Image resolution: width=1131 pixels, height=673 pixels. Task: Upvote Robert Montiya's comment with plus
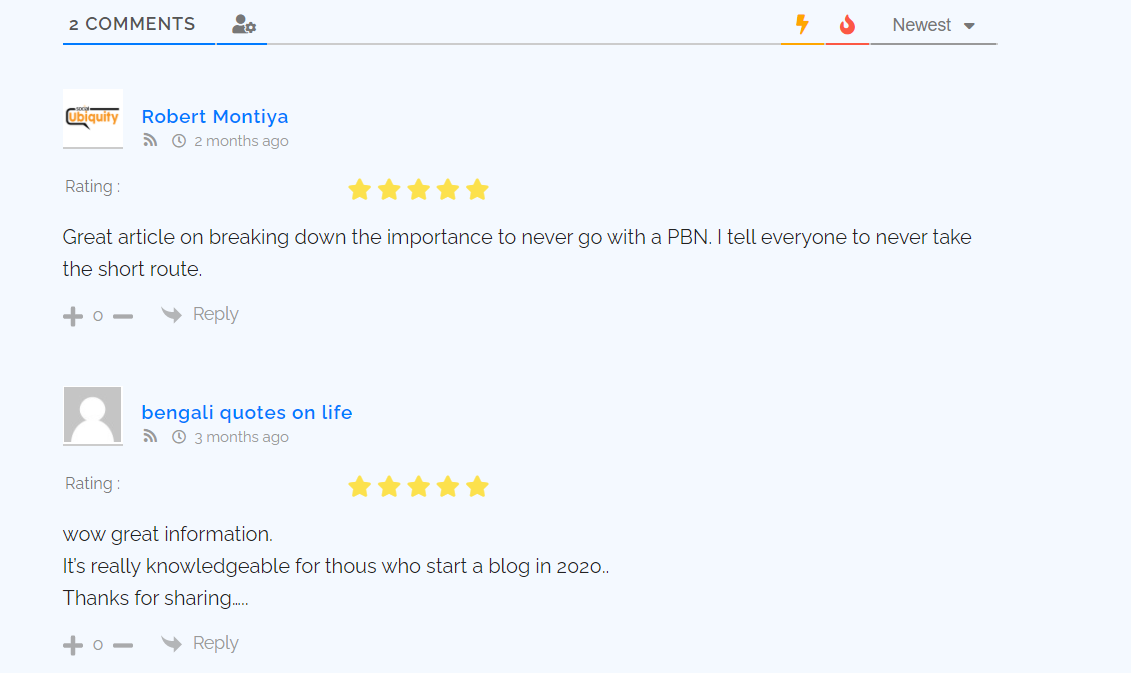pyautogui.click(x=73, y=316)
